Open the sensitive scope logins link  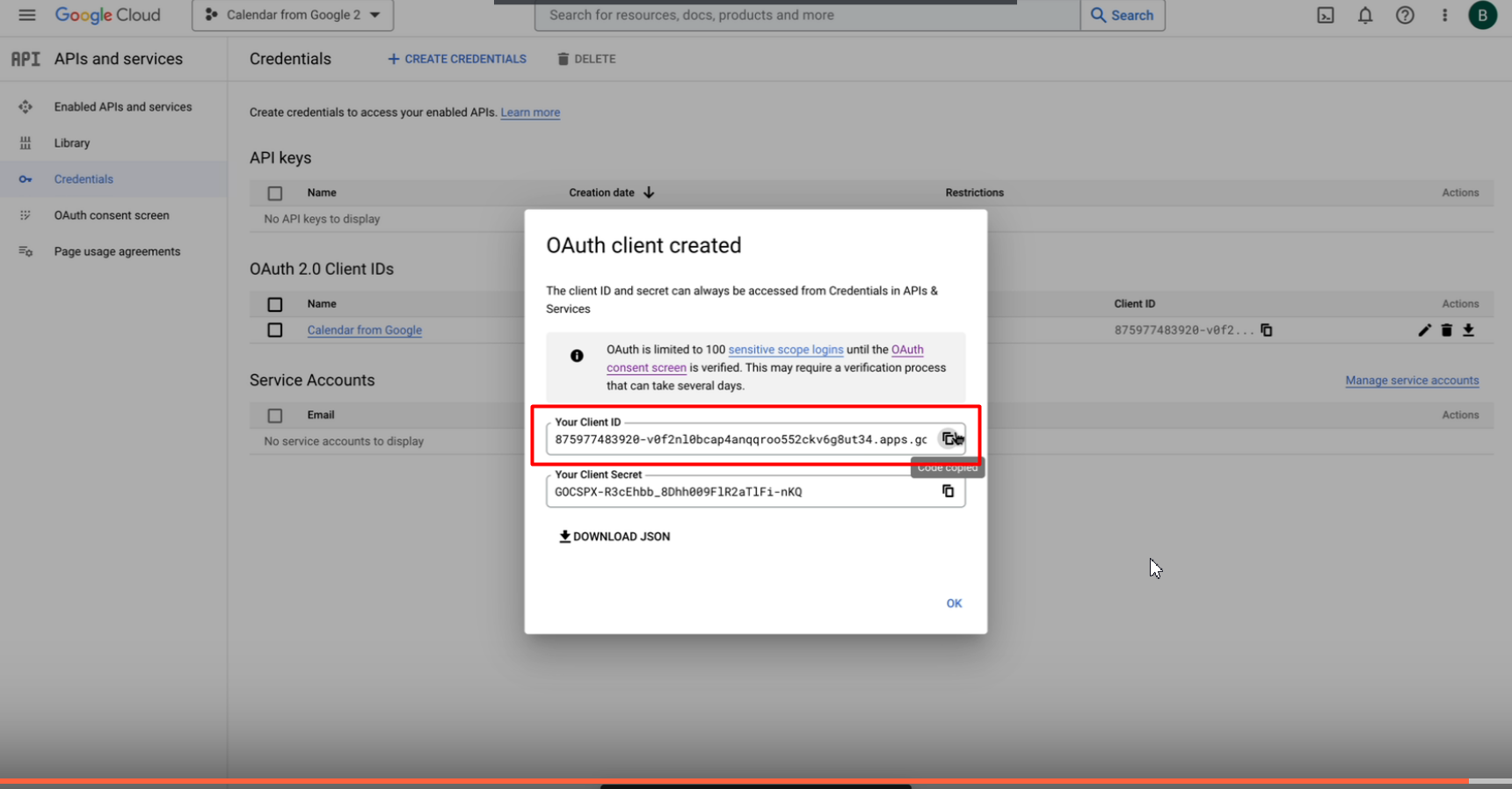tap(786, 350)
